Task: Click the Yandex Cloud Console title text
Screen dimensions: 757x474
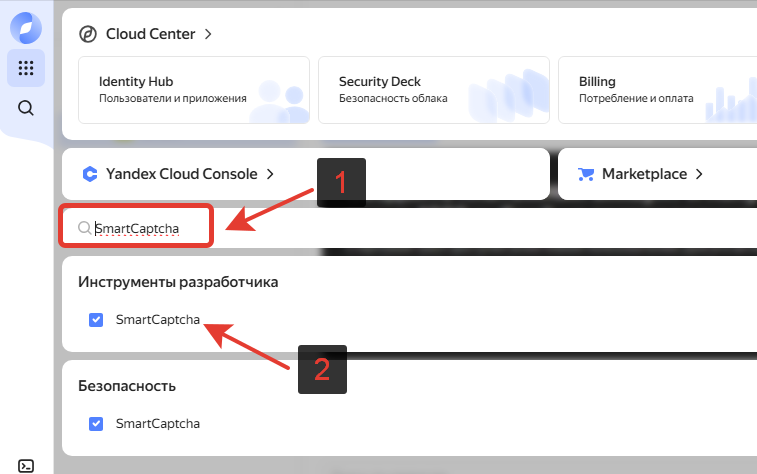Action: (x=181, y=174)
